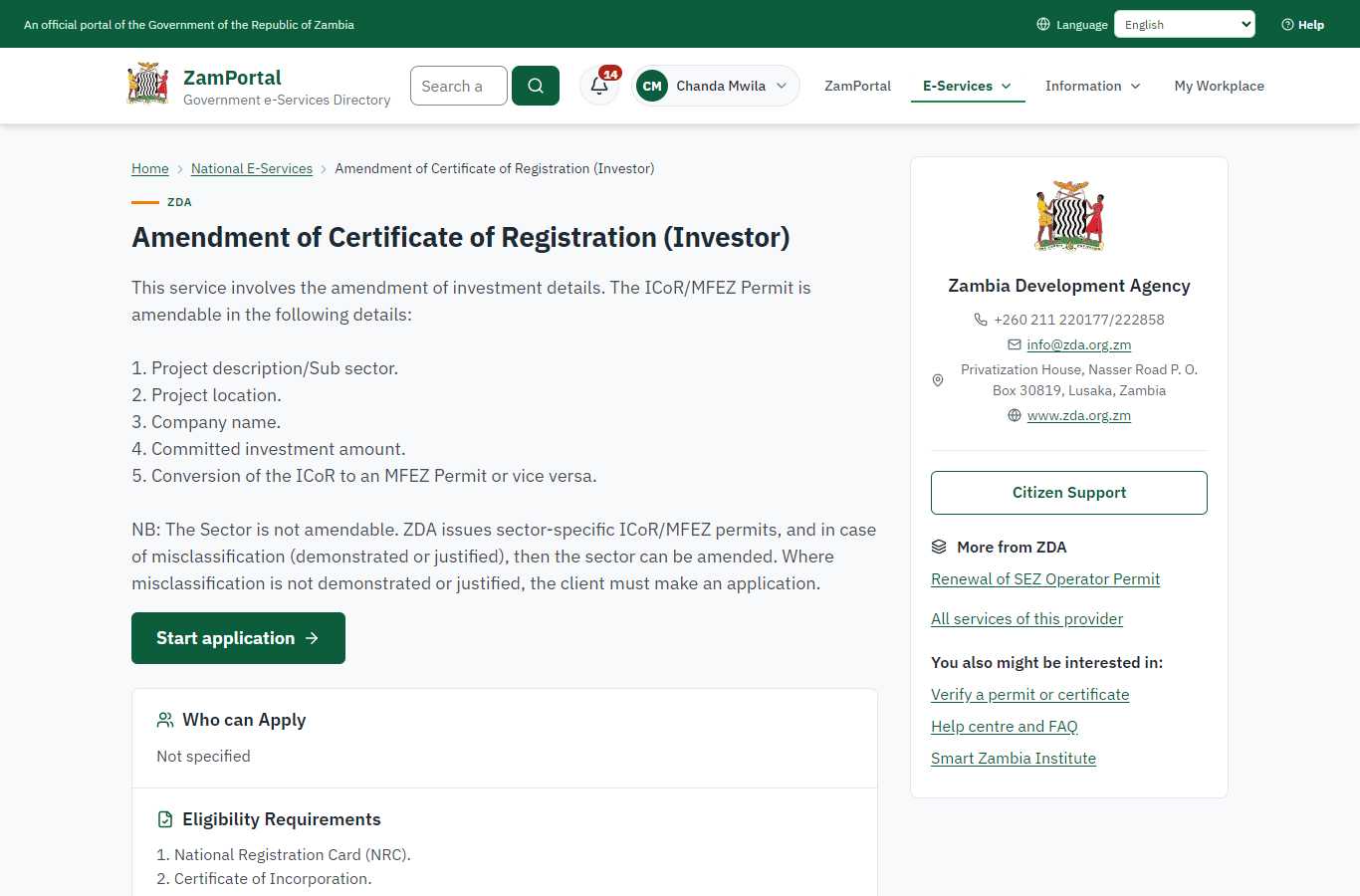Image resolution: width=1360 pixels, height=896 pixels.
Task: Click the Help link in top bar
Action: (1302, 25)
